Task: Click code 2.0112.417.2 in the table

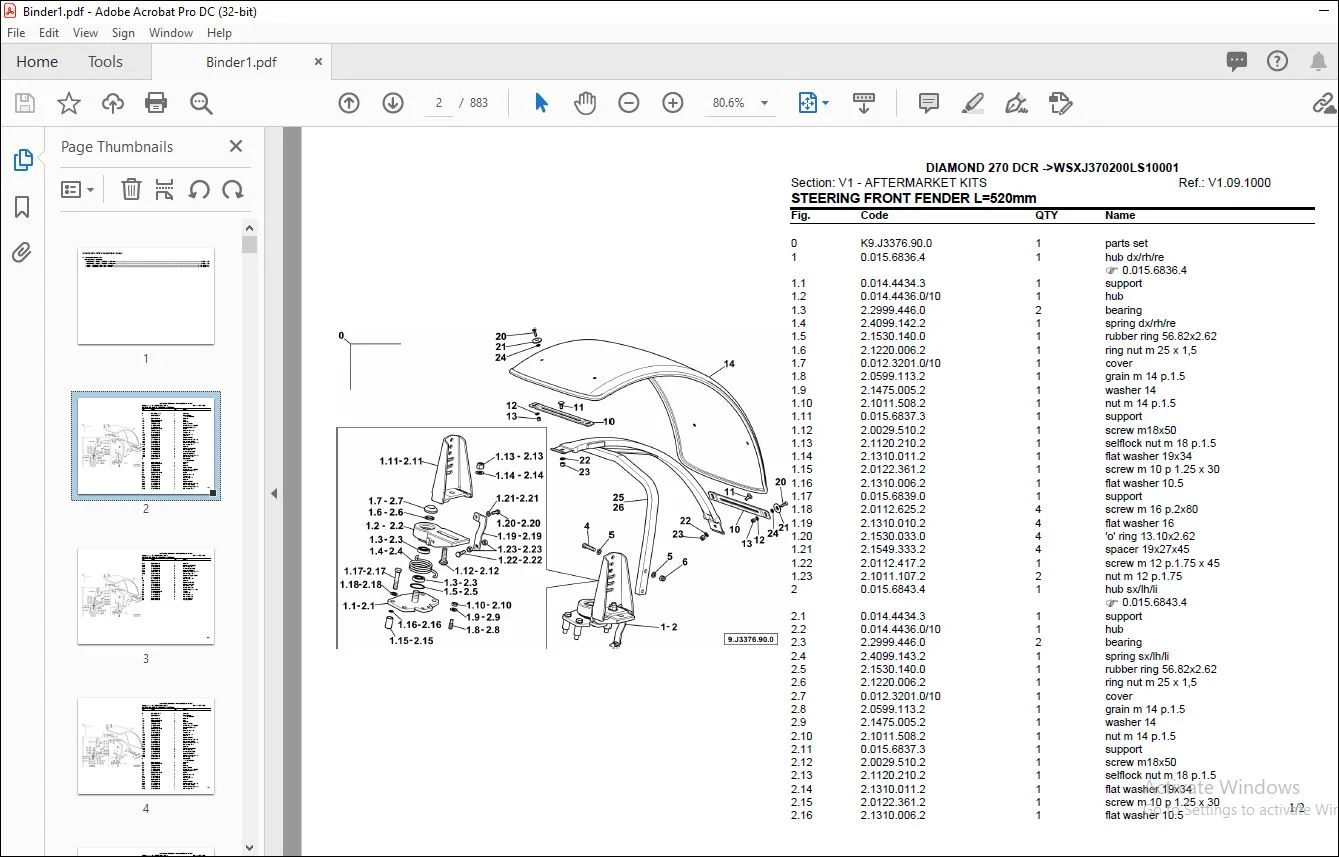Action: tap(893, 563)
